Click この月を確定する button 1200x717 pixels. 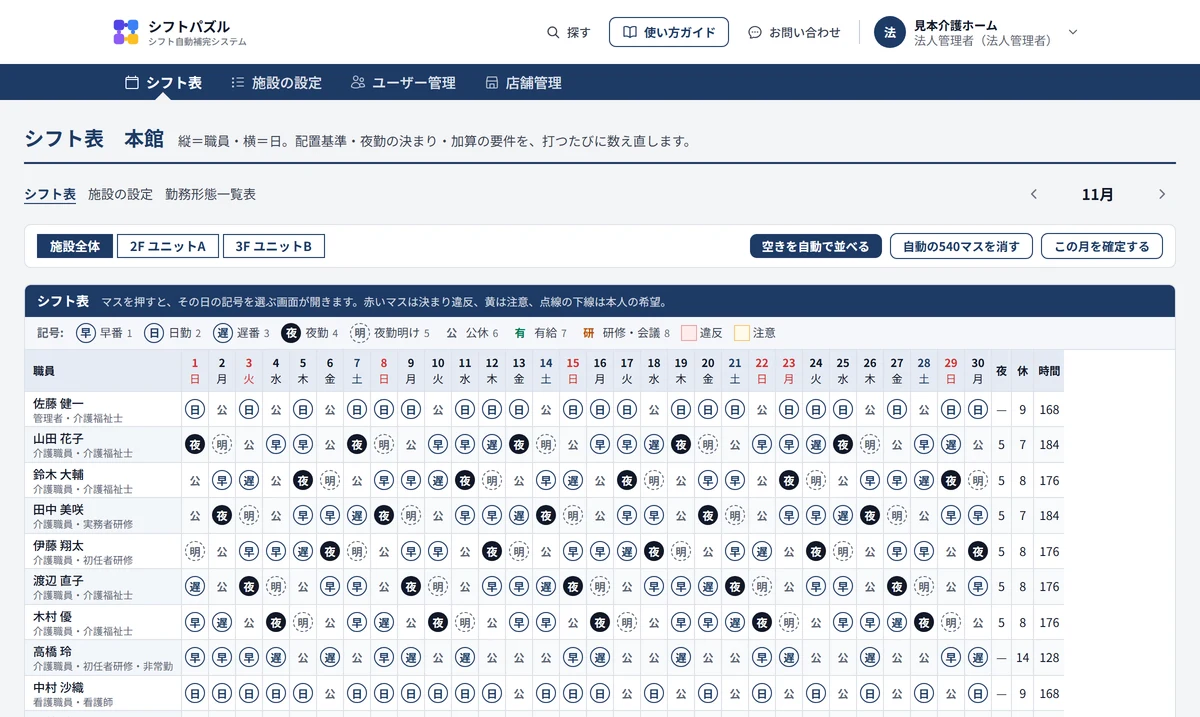(x=1102, y=246)
